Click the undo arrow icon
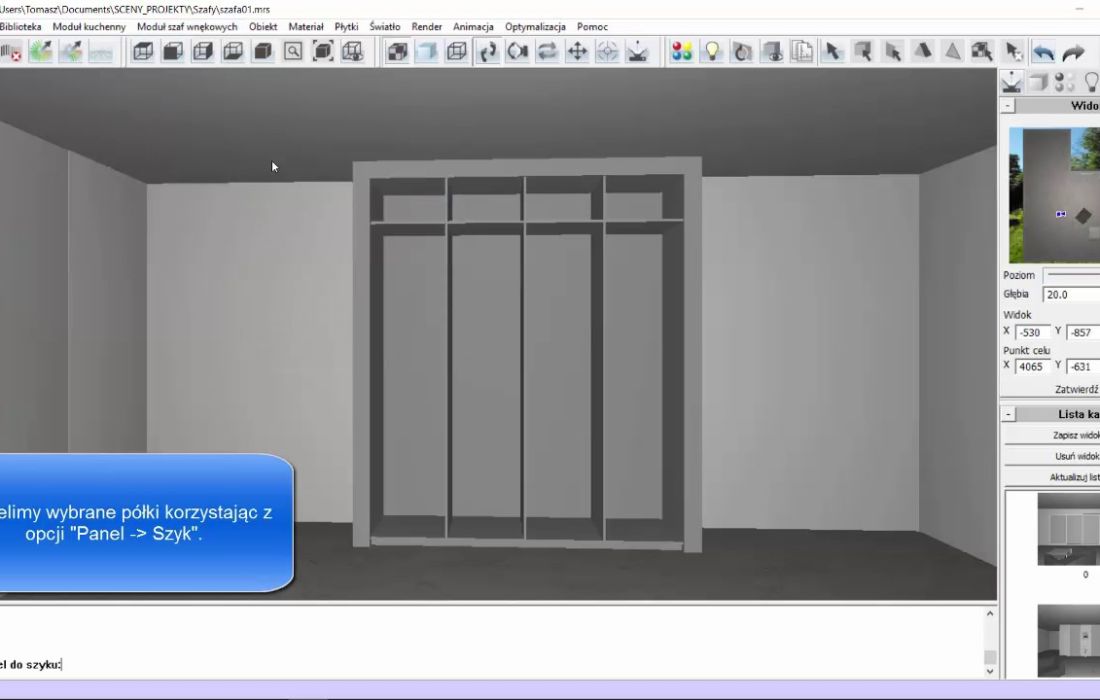The height and width of the screenshot is (700, 1100). tap(1043, 52)
